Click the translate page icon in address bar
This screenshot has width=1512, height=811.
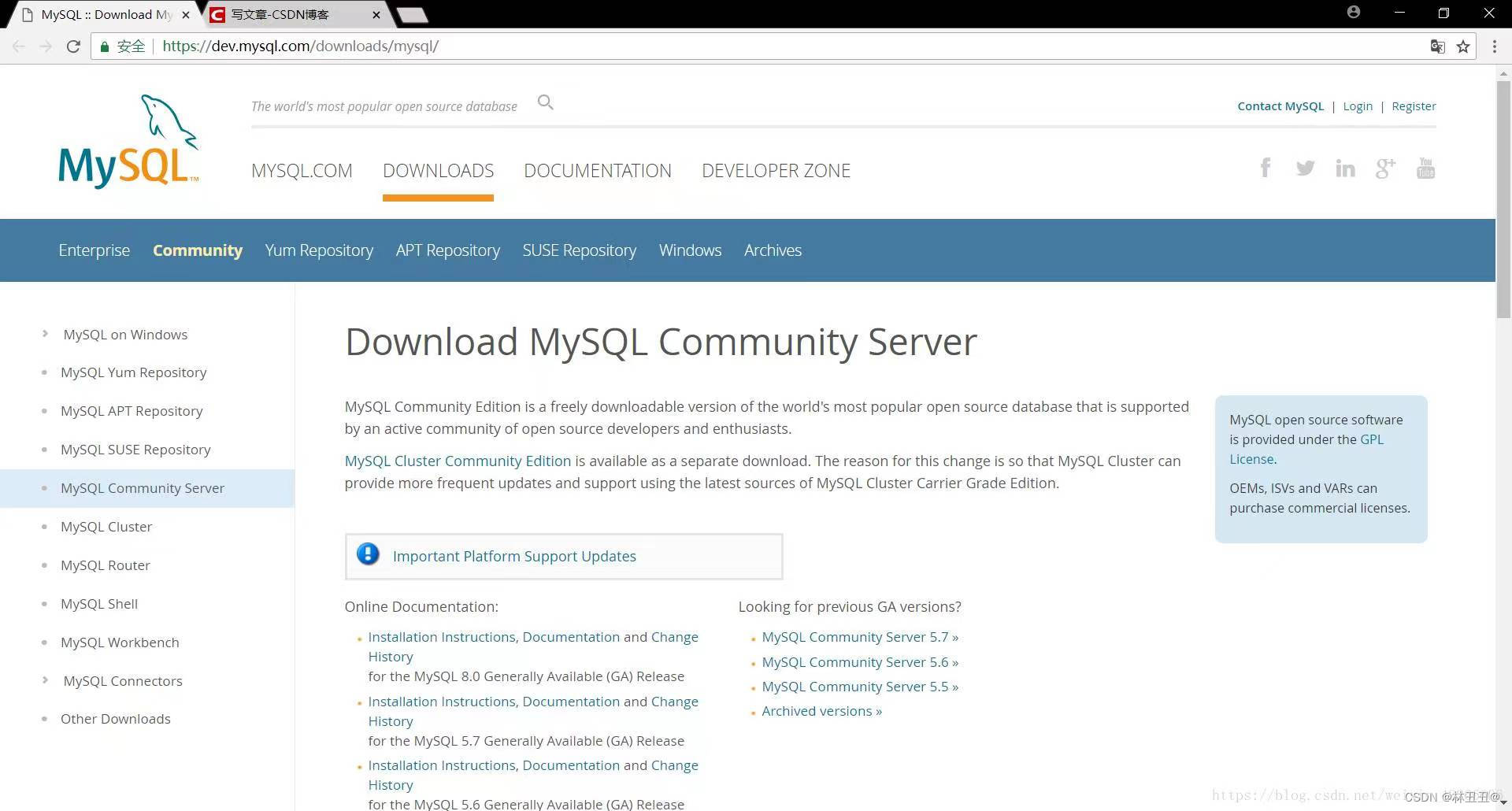coord(1437,46)
